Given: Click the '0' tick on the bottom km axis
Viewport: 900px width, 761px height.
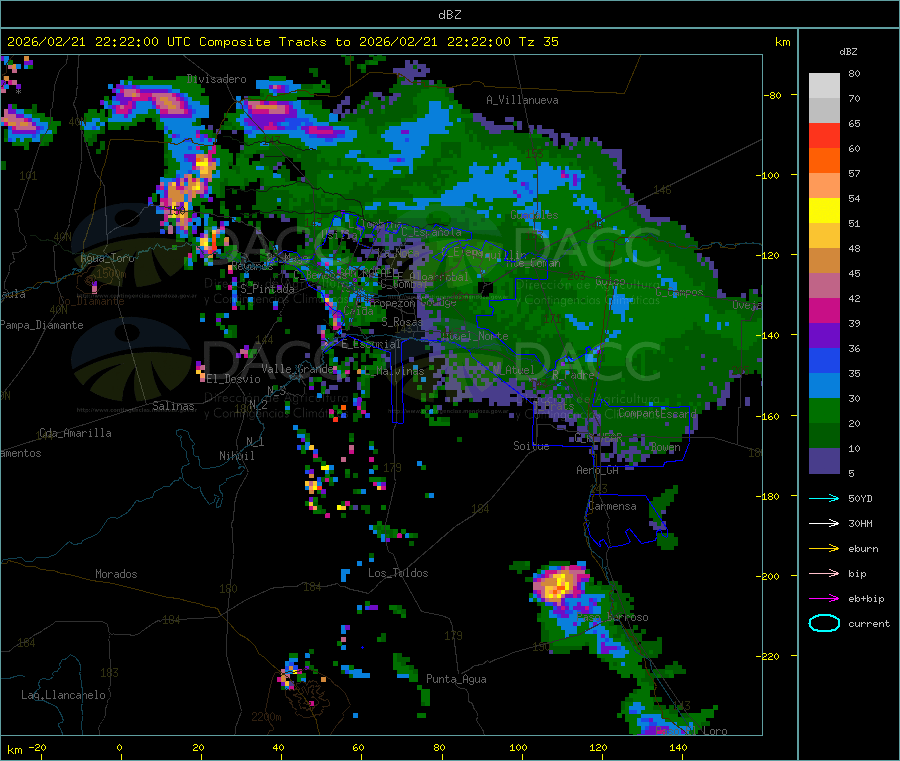Looking at the screenshot, I should pyautogui.click(x=119, y=747).
